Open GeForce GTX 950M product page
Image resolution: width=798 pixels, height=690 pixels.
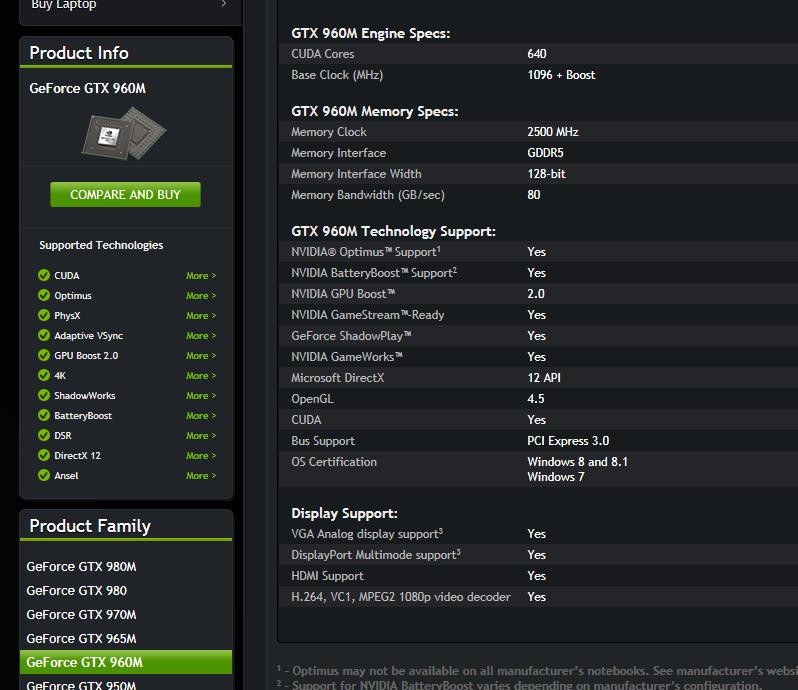[x=81, y=684]
